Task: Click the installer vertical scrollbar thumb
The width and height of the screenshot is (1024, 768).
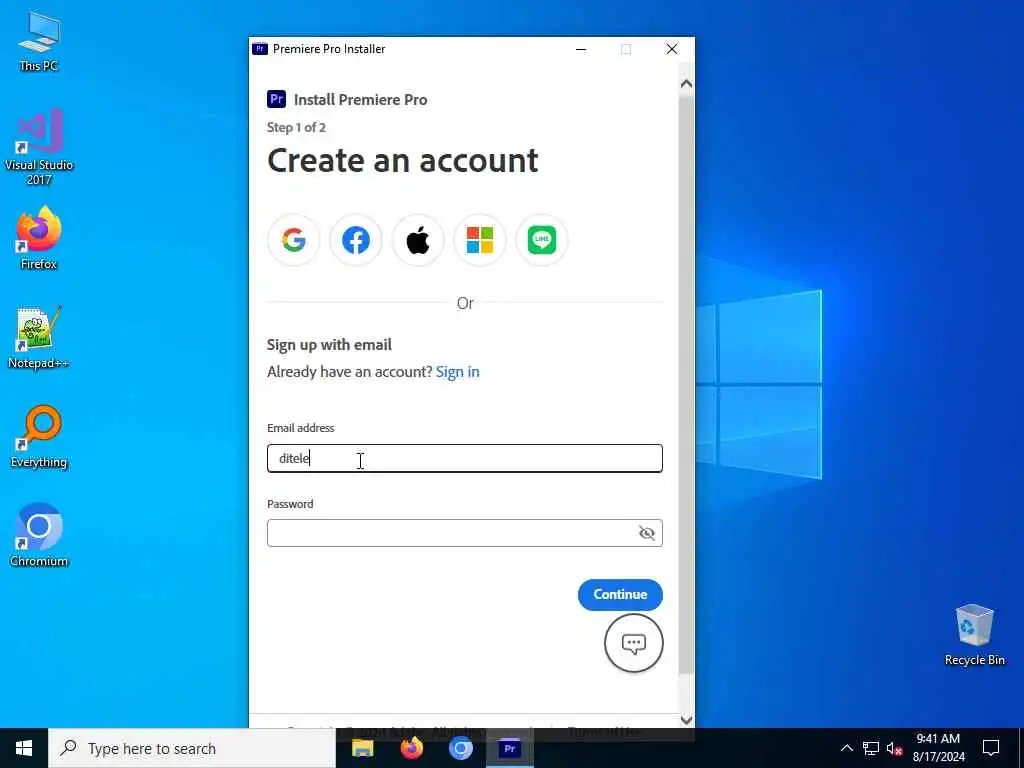Action: pos(686,385)
